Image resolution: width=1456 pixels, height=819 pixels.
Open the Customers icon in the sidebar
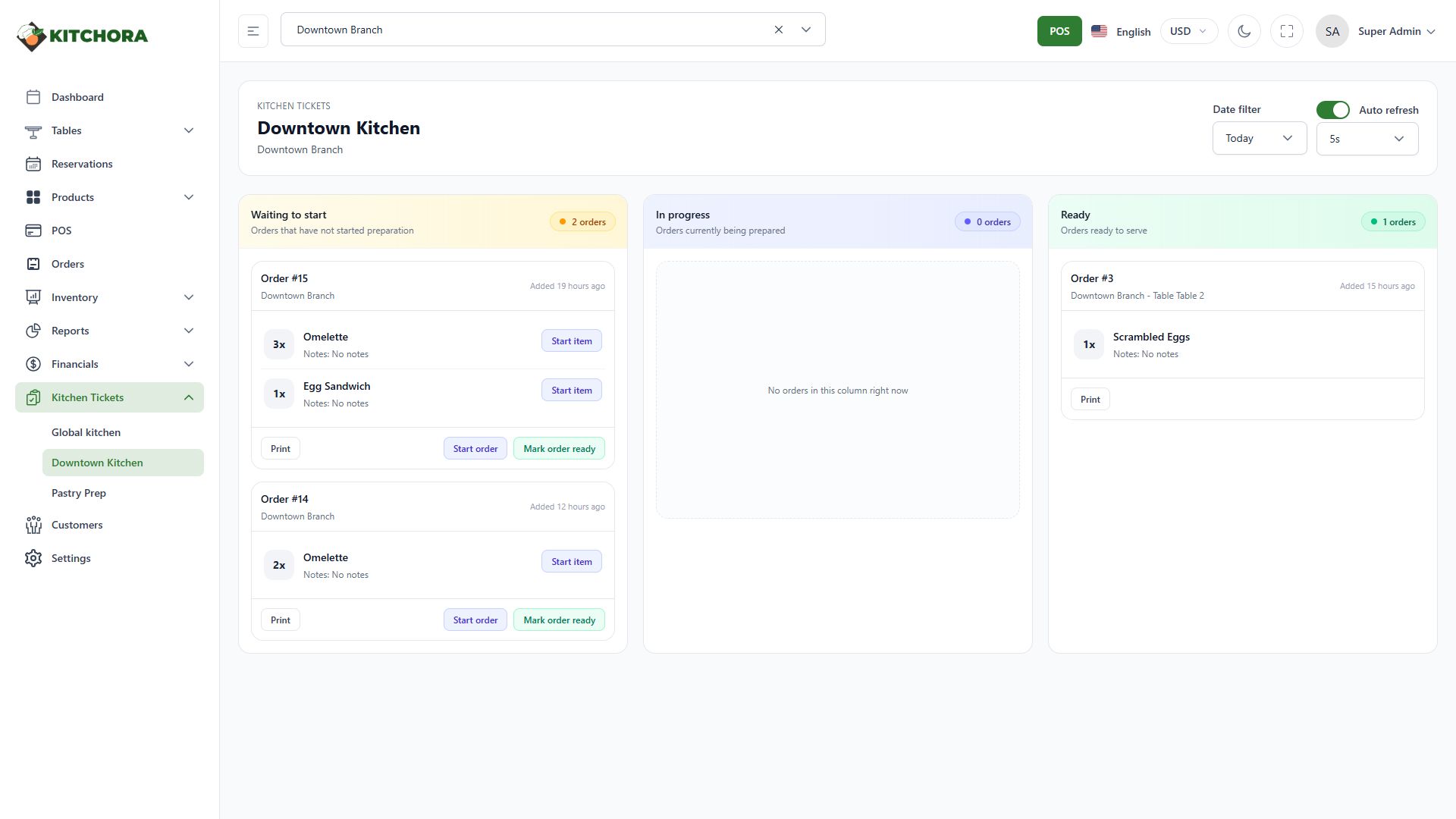[x=33, y=525]
